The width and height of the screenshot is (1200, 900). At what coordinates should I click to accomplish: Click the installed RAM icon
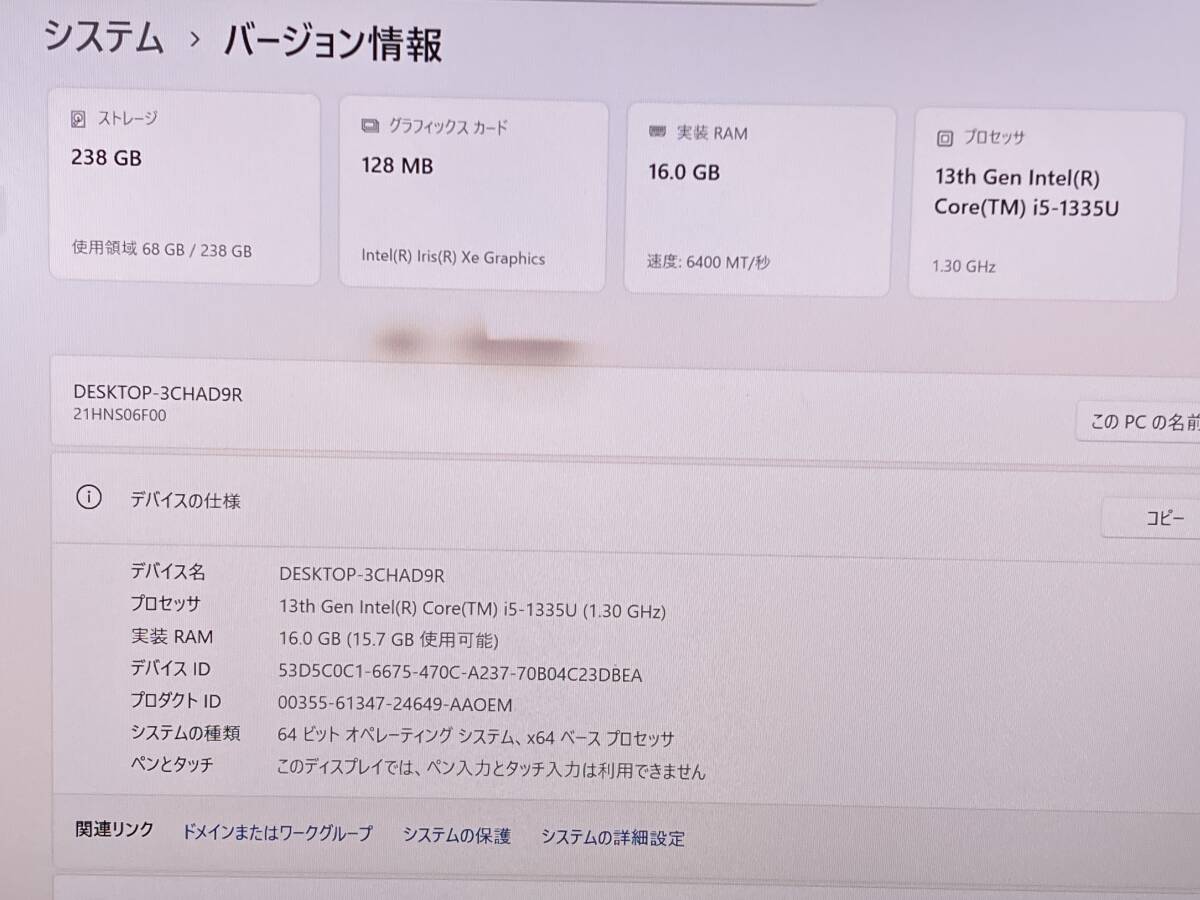(657, 132)
